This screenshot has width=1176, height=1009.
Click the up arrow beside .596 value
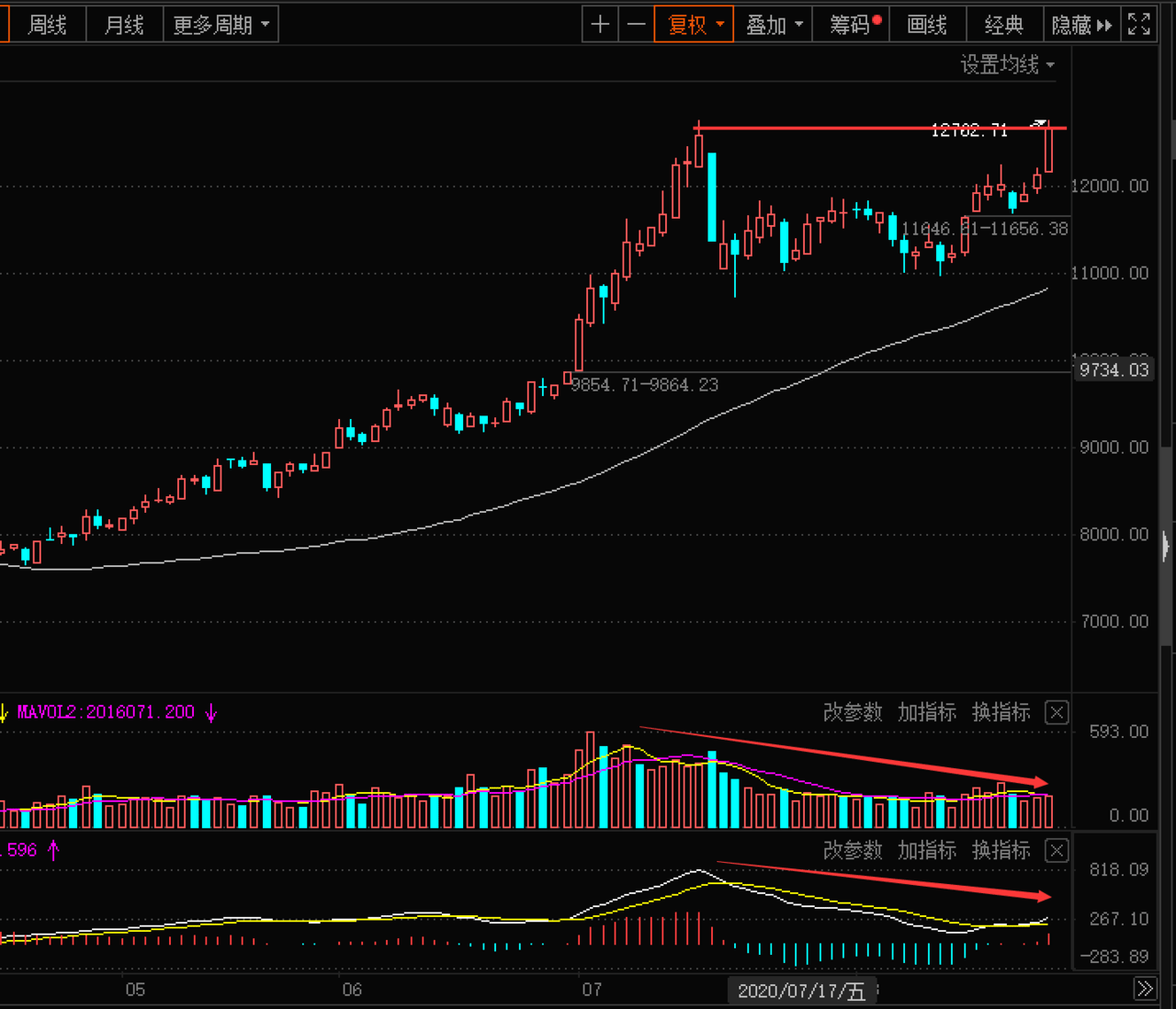(x=53, y=850)
